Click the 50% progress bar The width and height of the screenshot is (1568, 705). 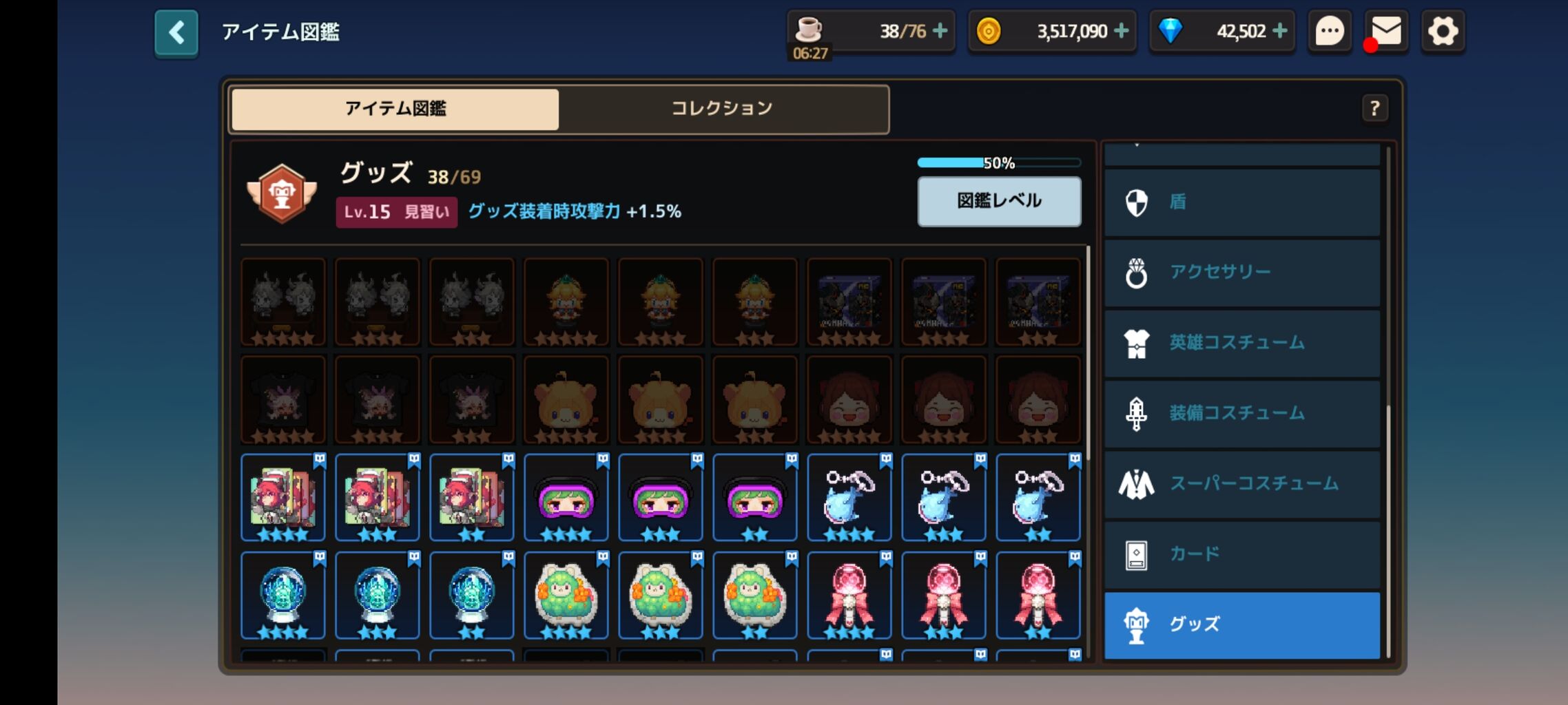click(x=999, y=163)
